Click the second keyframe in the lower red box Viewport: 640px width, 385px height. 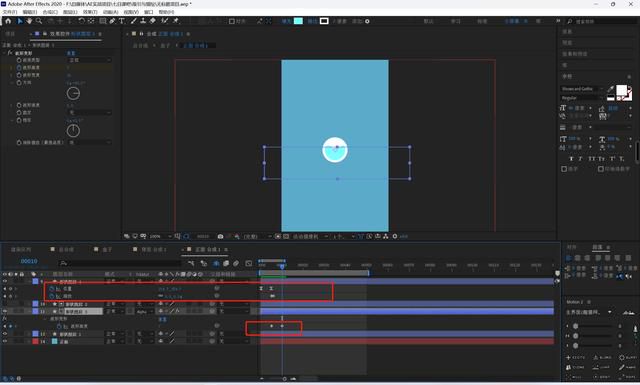click(282, 326)
